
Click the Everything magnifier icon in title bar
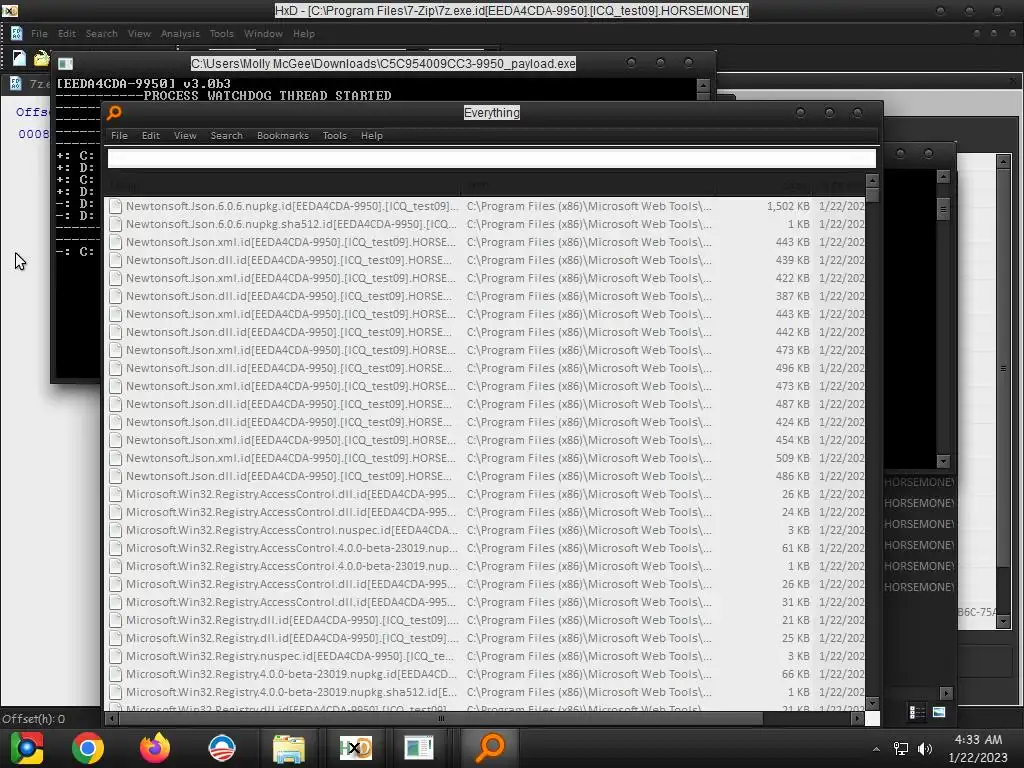point(114,112)
